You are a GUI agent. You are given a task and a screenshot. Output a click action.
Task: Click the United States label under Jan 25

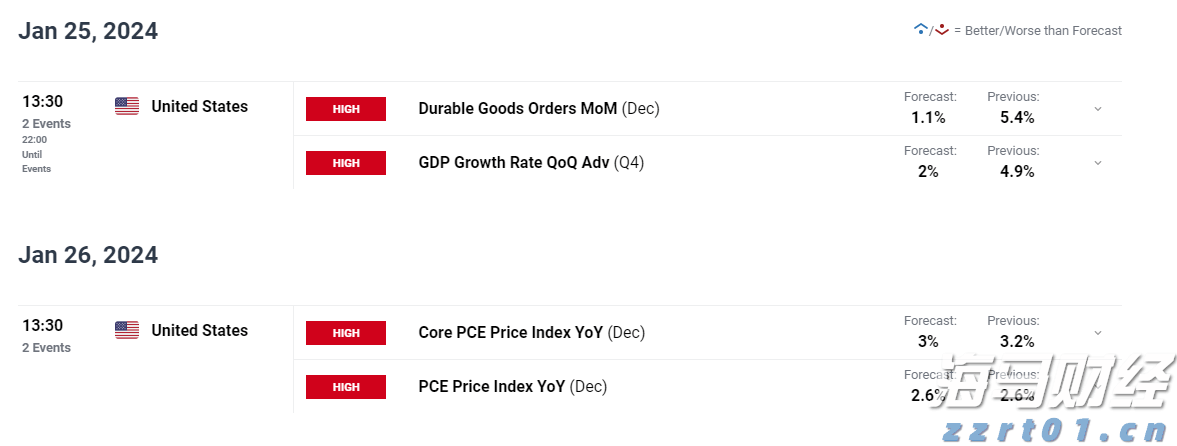(199, 106)
